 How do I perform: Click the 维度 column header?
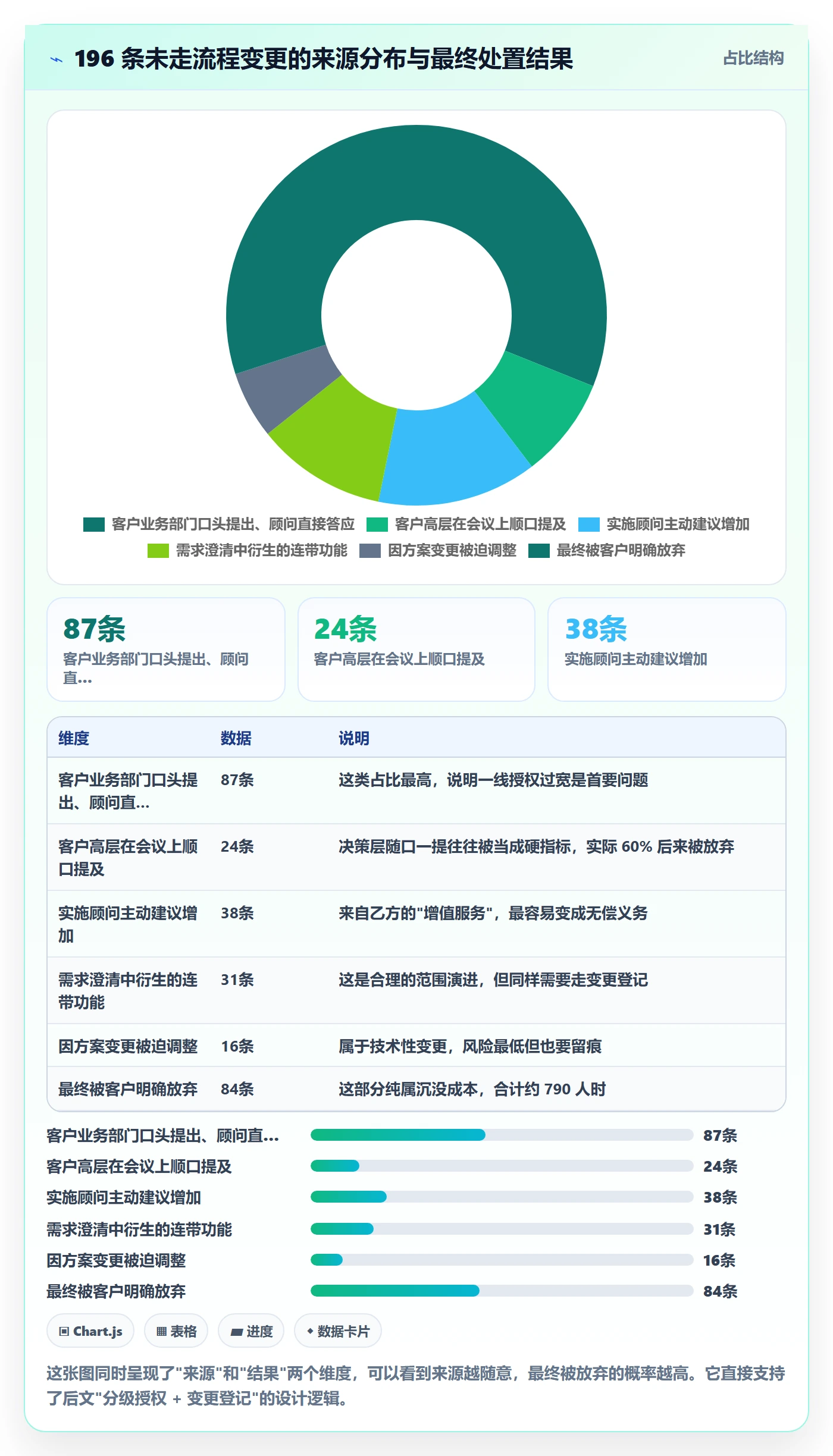click(74, 738)
